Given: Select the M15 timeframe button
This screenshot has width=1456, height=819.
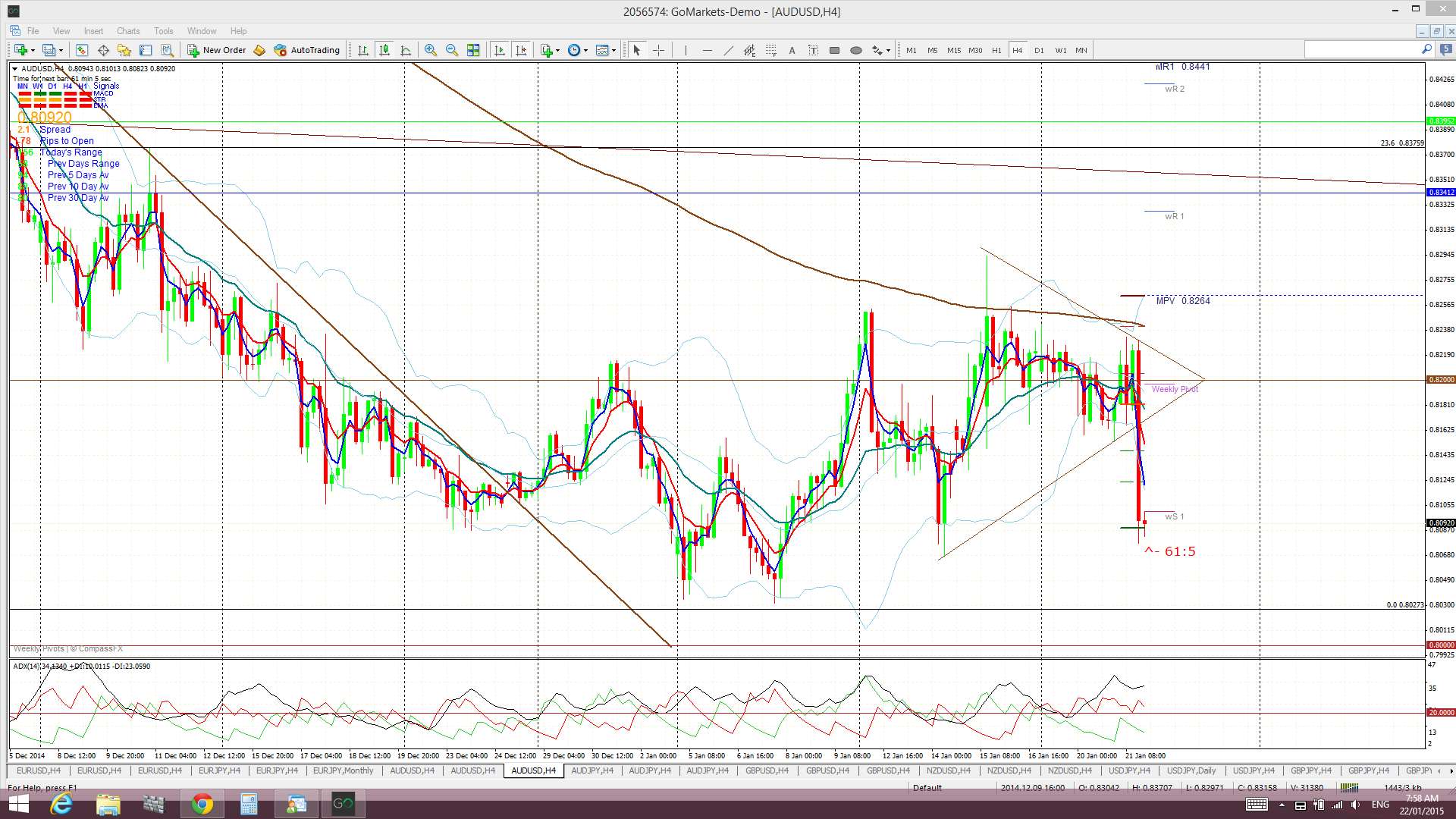Looking at the screenshot, I should click(954, 50).
